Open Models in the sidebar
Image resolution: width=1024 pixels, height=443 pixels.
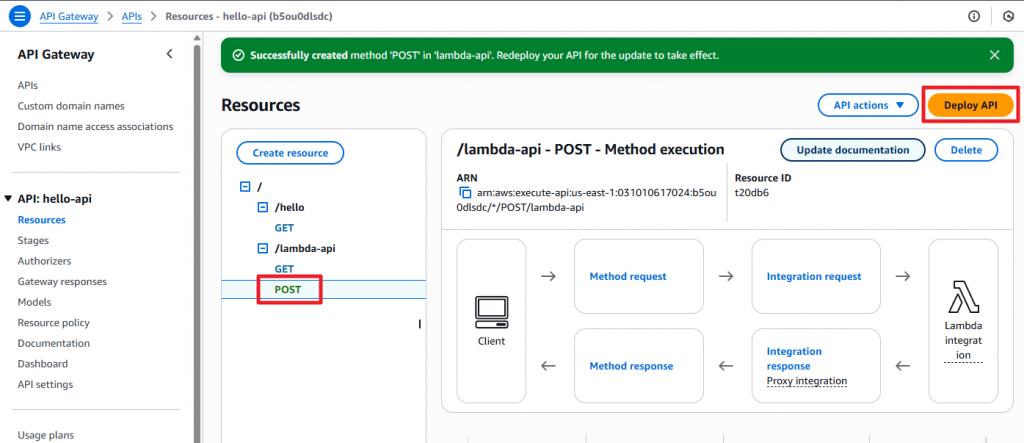(x=35, y=302)
